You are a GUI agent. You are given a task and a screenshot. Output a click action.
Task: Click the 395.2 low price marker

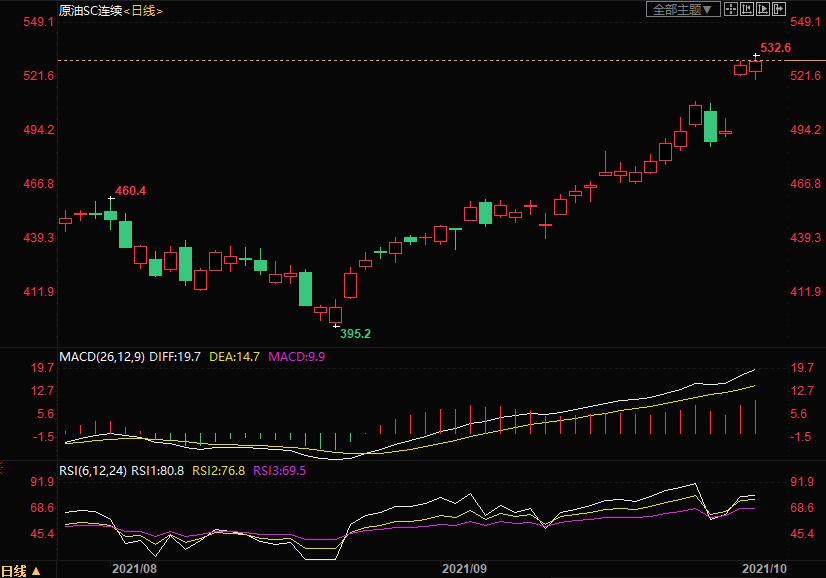355,334
